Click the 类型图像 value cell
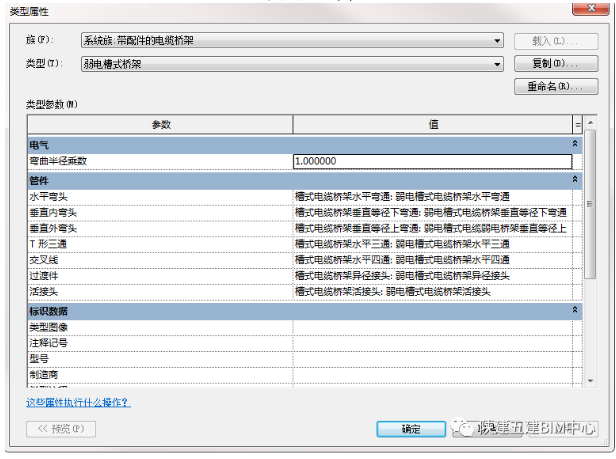The width and height of the screenshot is (616, 459). 433,327
